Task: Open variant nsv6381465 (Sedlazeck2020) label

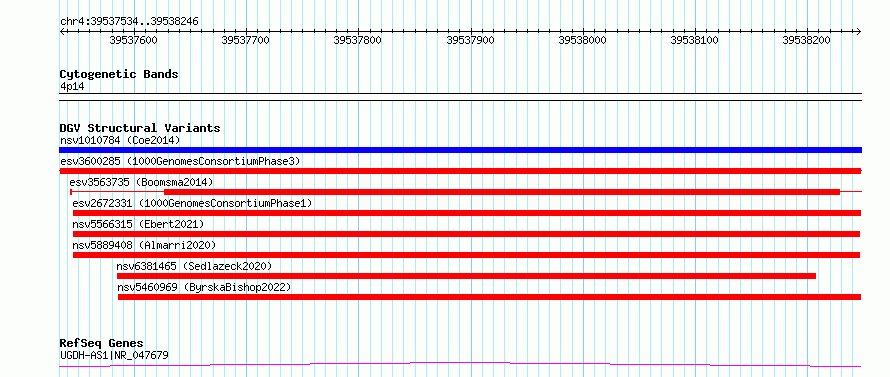Action: [x=194, y=266]
